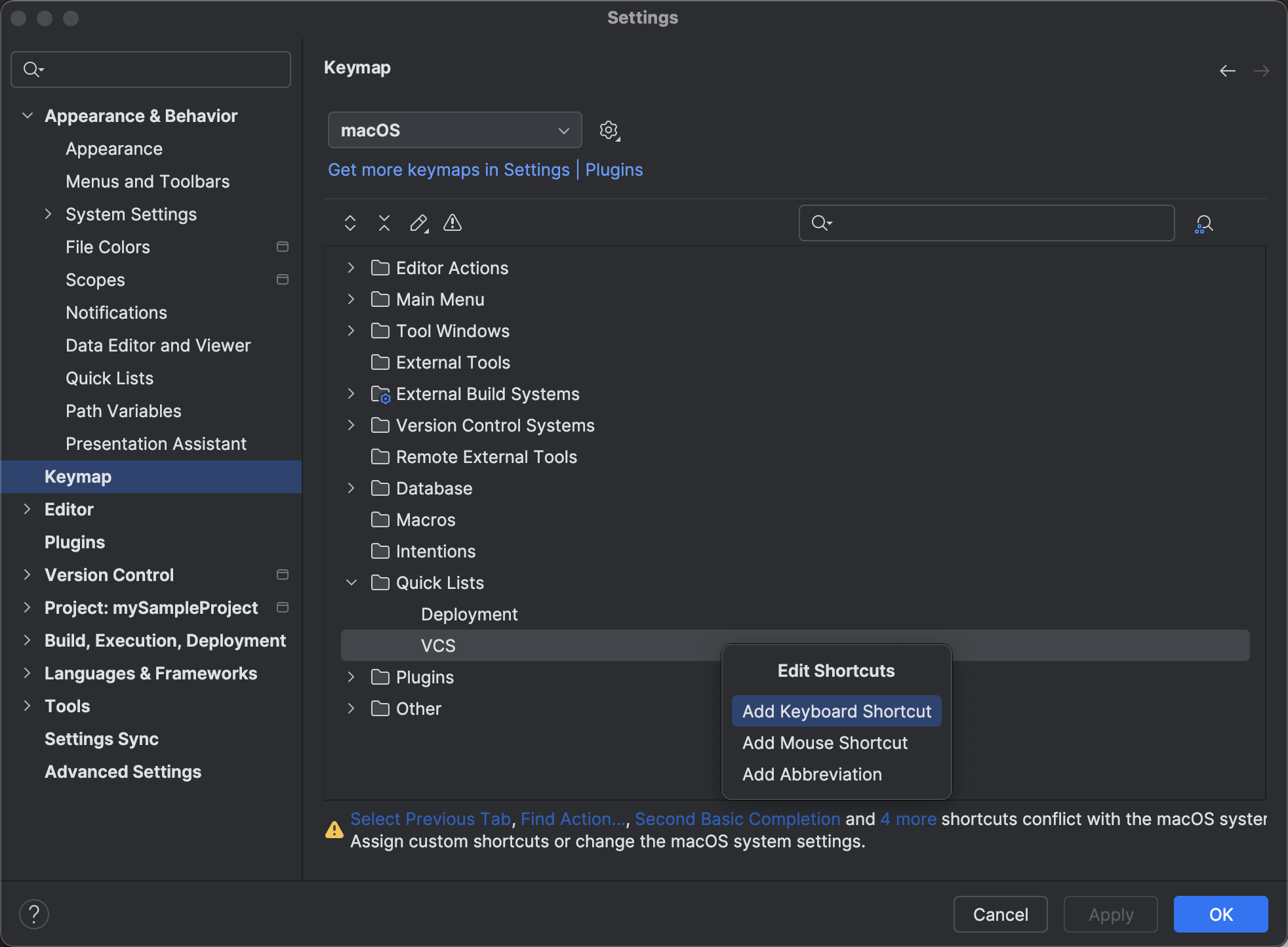Open keymap options via gear icon
This screenshot has height=947, width=1288.
click(x=609, y=130)
